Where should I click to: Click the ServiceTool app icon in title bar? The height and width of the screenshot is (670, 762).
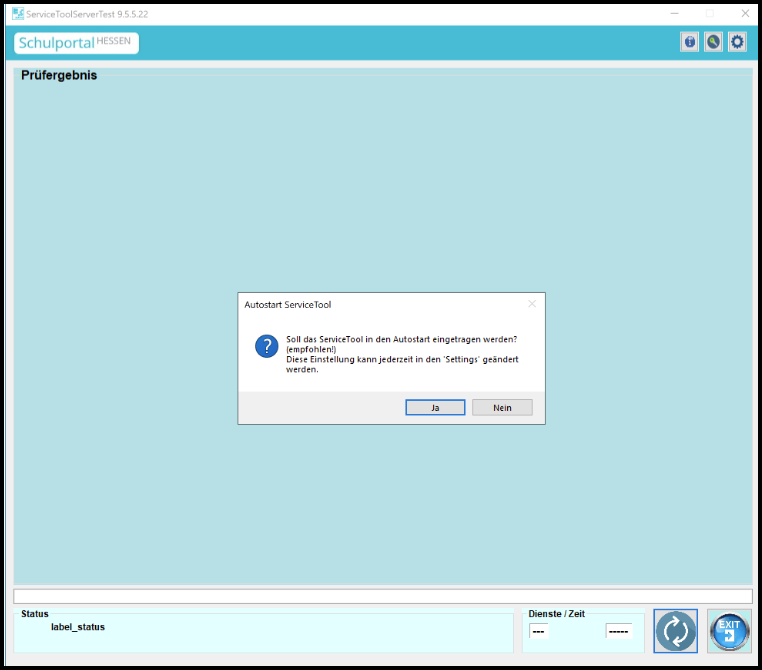pos(17,13)
